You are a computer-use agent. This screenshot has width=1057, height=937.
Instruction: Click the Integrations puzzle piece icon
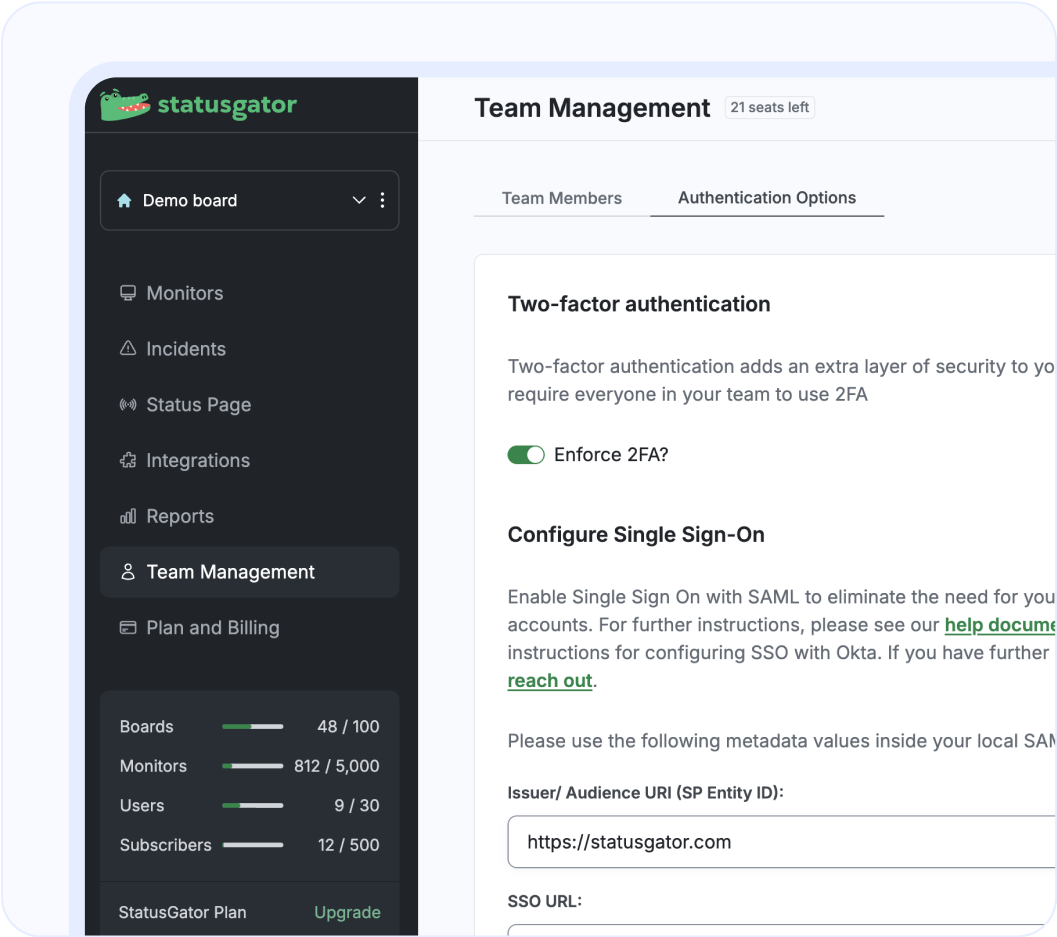[127, 460]
